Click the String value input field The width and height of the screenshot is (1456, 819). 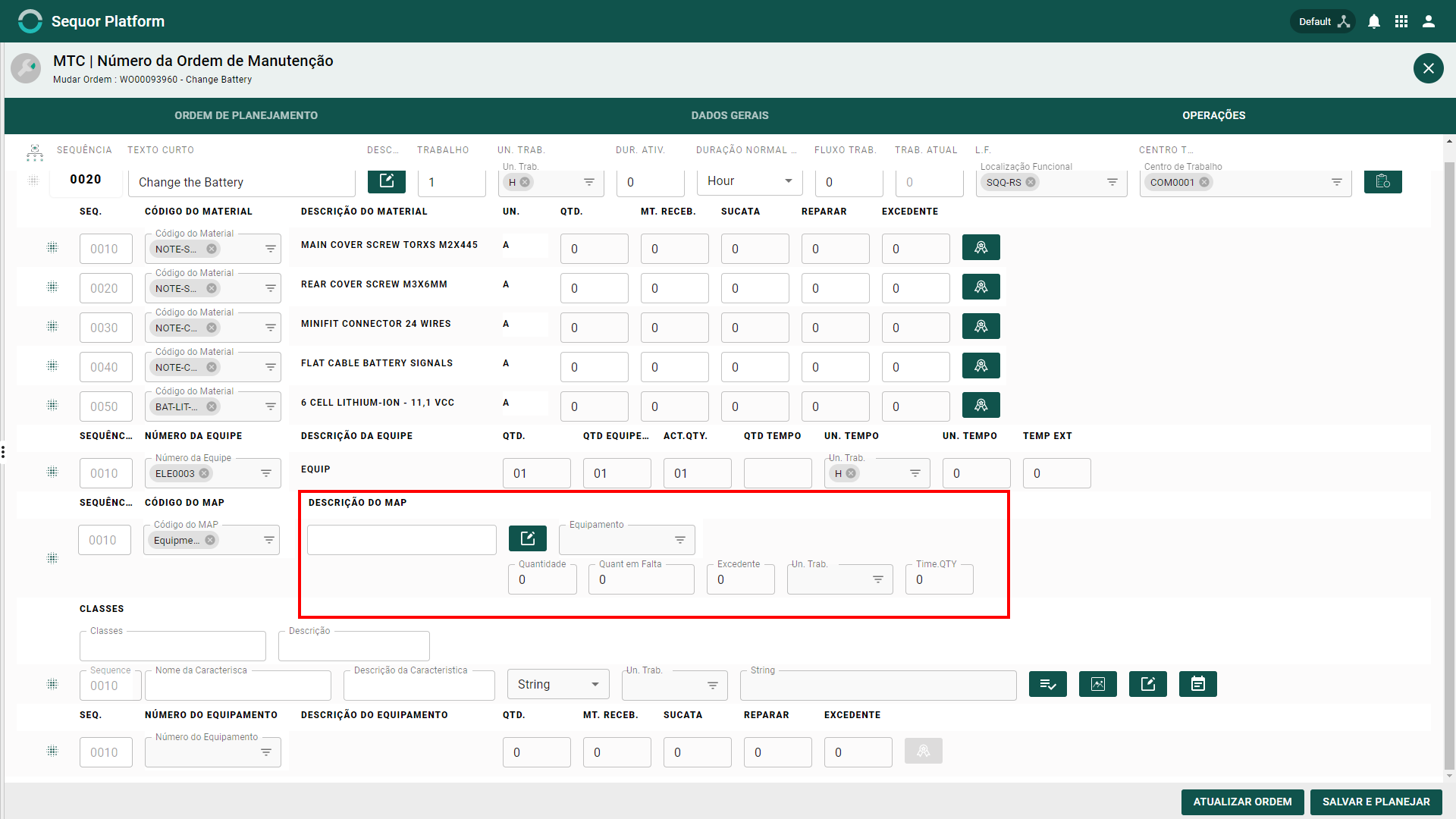click(x=878, y=686)
